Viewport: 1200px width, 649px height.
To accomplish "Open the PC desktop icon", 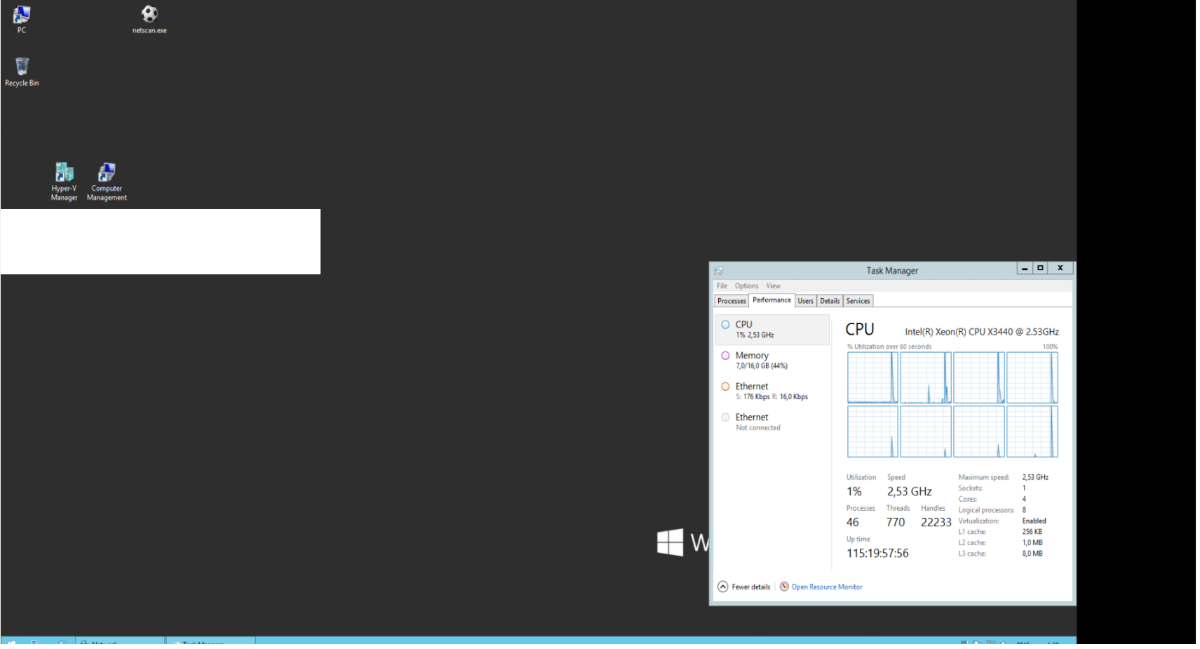I will tap(21, 16).
